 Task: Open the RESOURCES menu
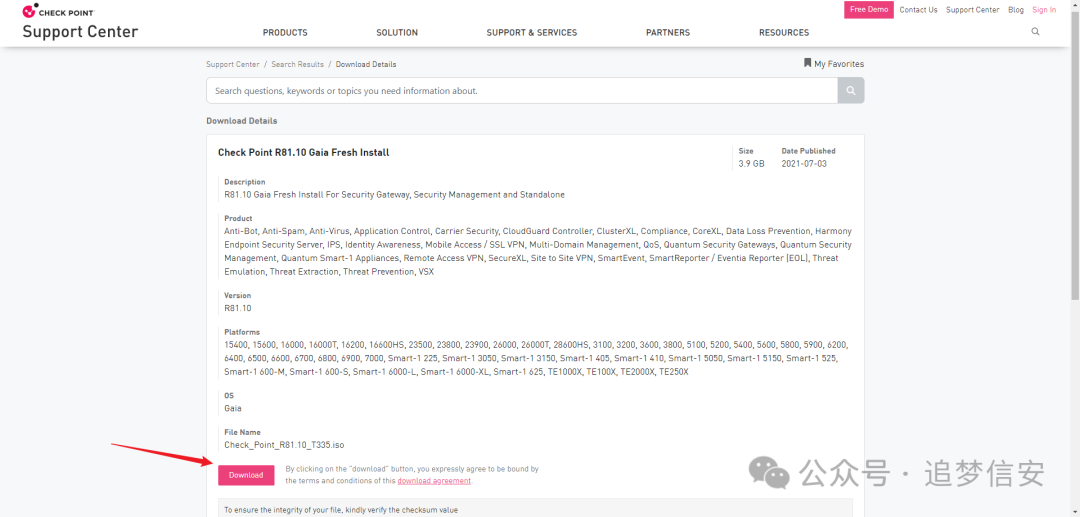pyautogui.click(x=784, y=32)
